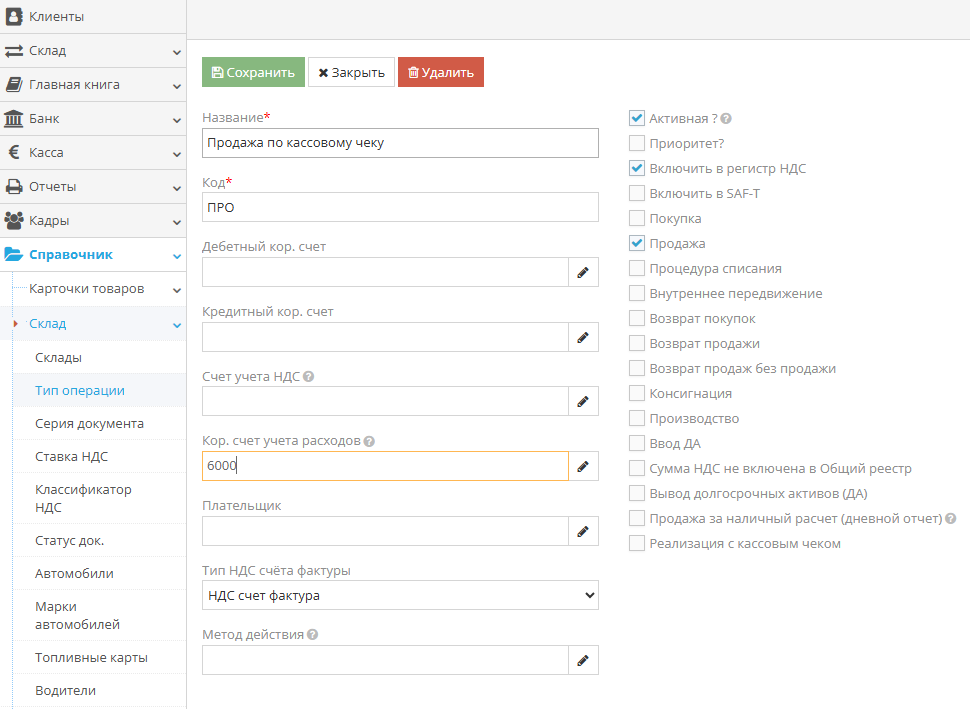Enable the Приоритет checkbox

point(637,143)
